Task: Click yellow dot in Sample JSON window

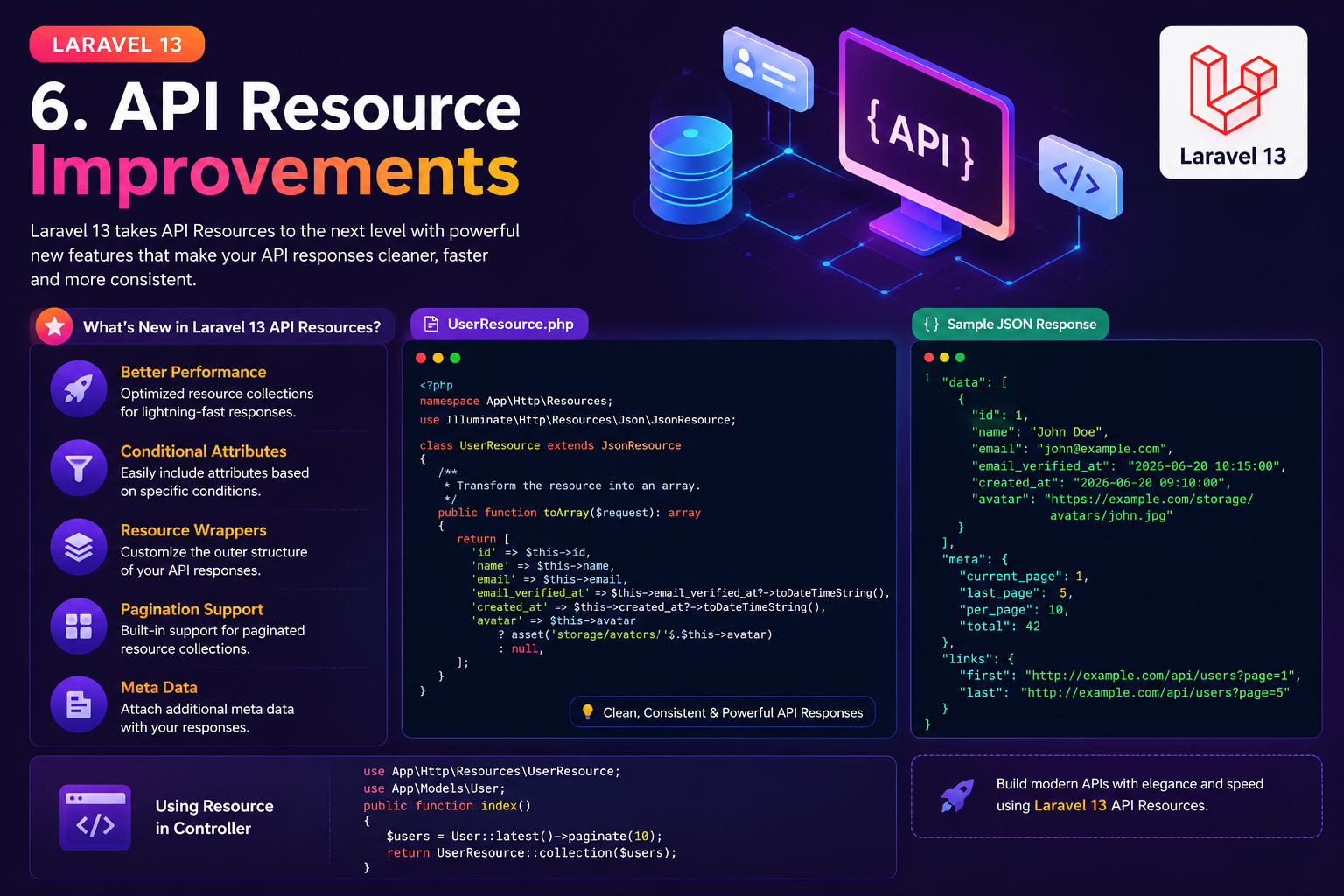Action: 944,357
